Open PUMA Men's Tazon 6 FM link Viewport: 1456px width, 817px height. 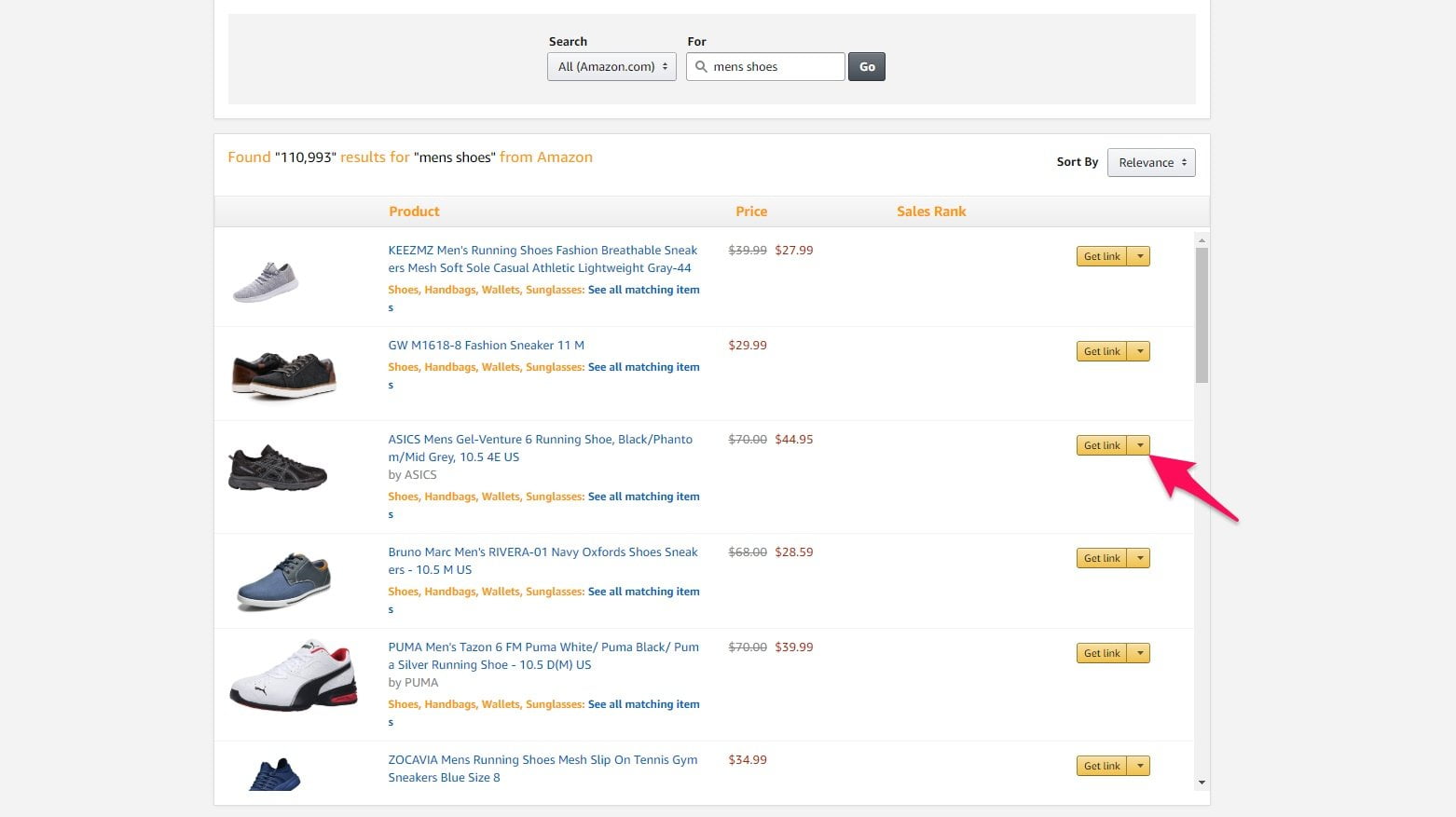click(x=543, y=656)
